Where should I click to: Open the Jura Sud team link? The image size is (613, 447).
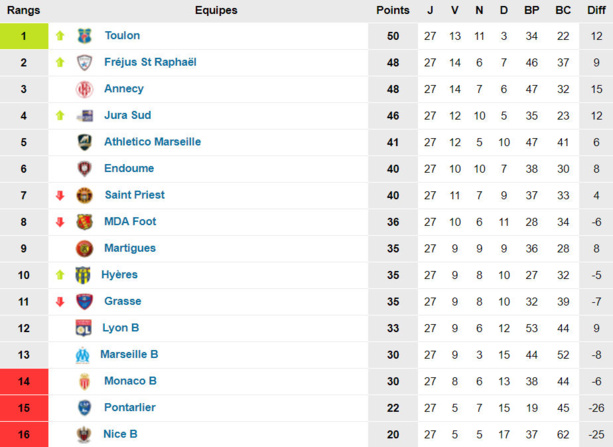pyautogui.click(x=128, y=115)
